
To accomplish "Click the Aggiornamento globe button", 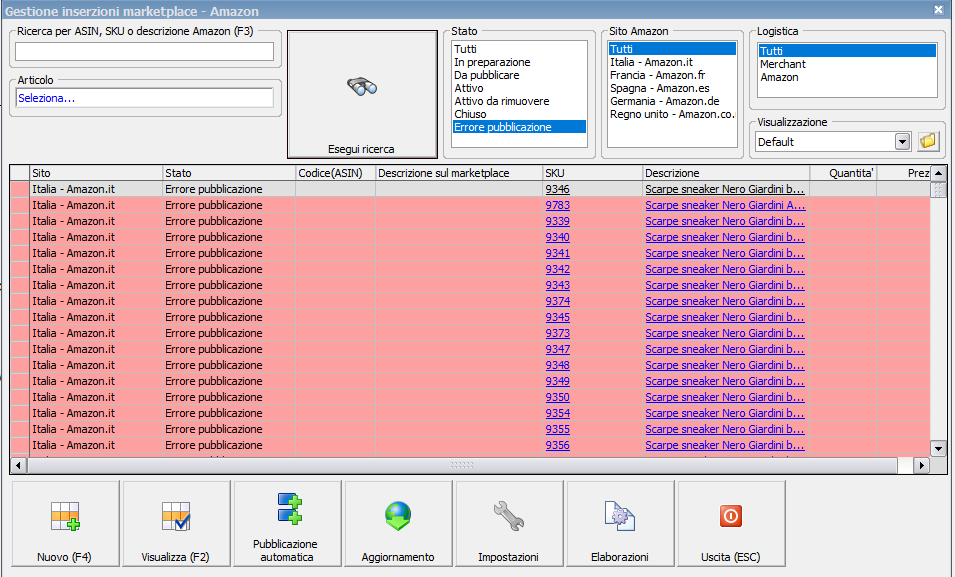I will [398, 524].
